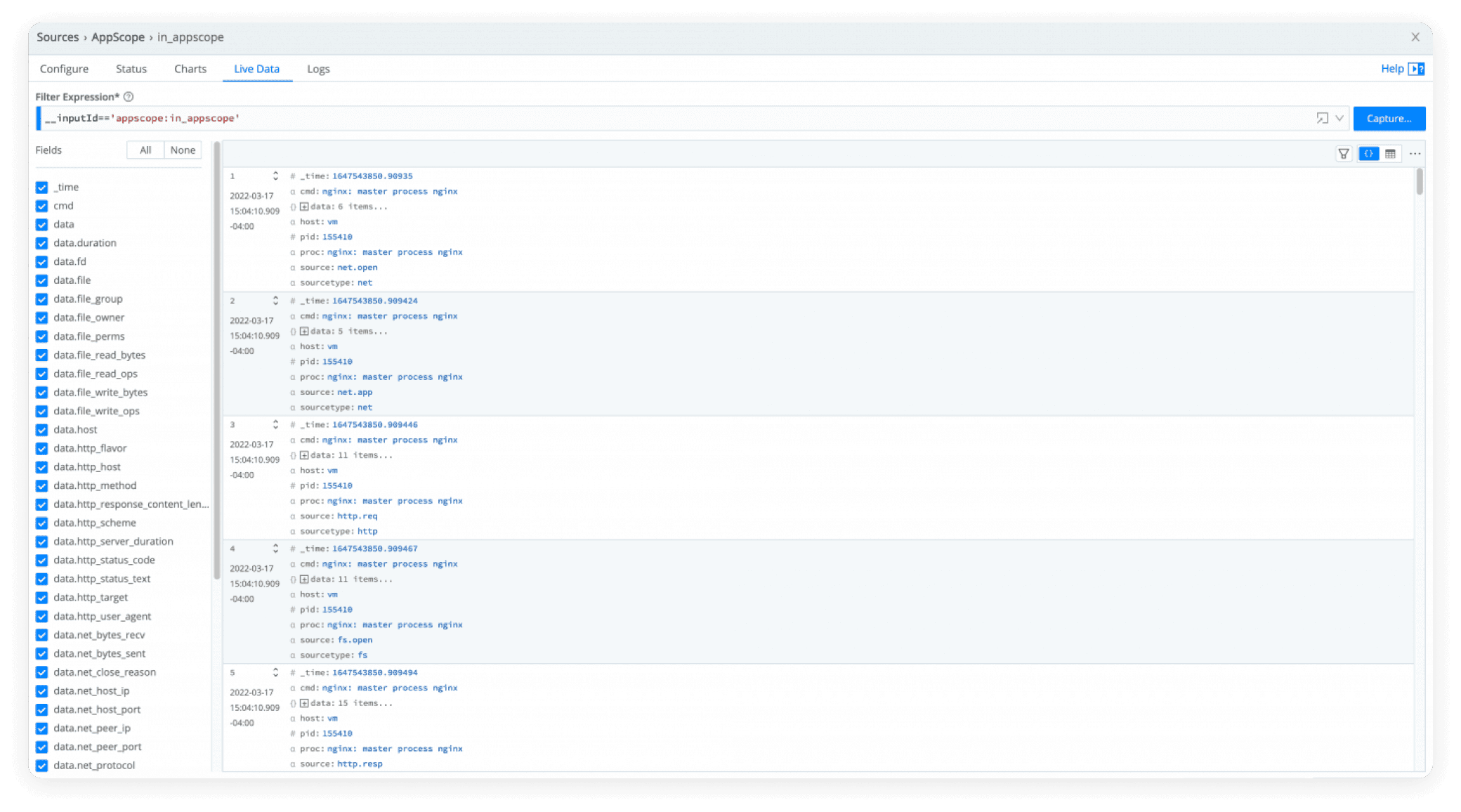Toggle the data.http_method field checkbox
This screenshot has width=1461, height=812.
[x=42, y=486]
